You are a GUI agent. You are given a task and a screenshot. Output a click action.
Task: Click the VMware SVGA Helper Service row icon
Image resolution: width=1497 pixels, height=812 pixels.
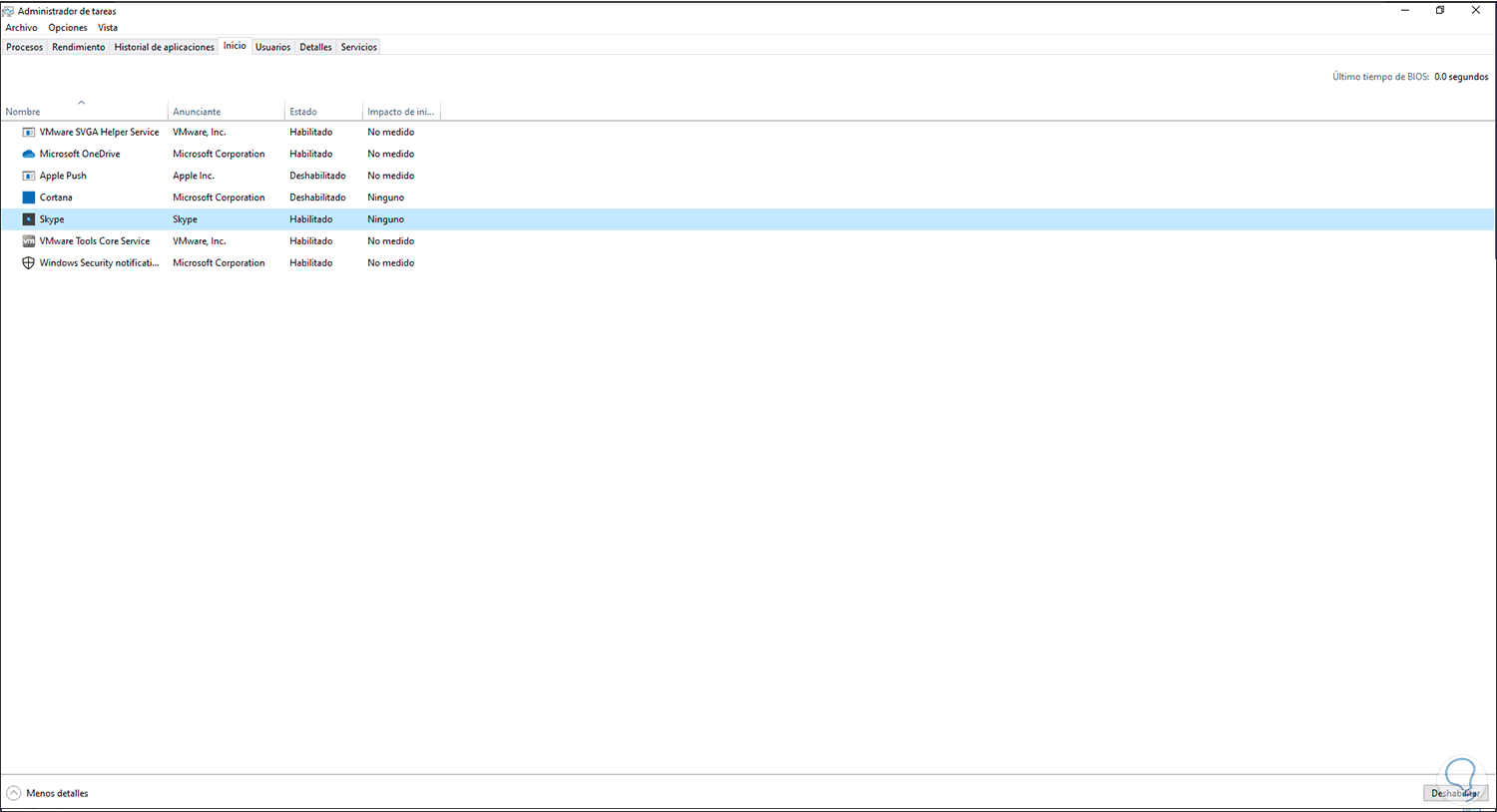coord(29,132)
